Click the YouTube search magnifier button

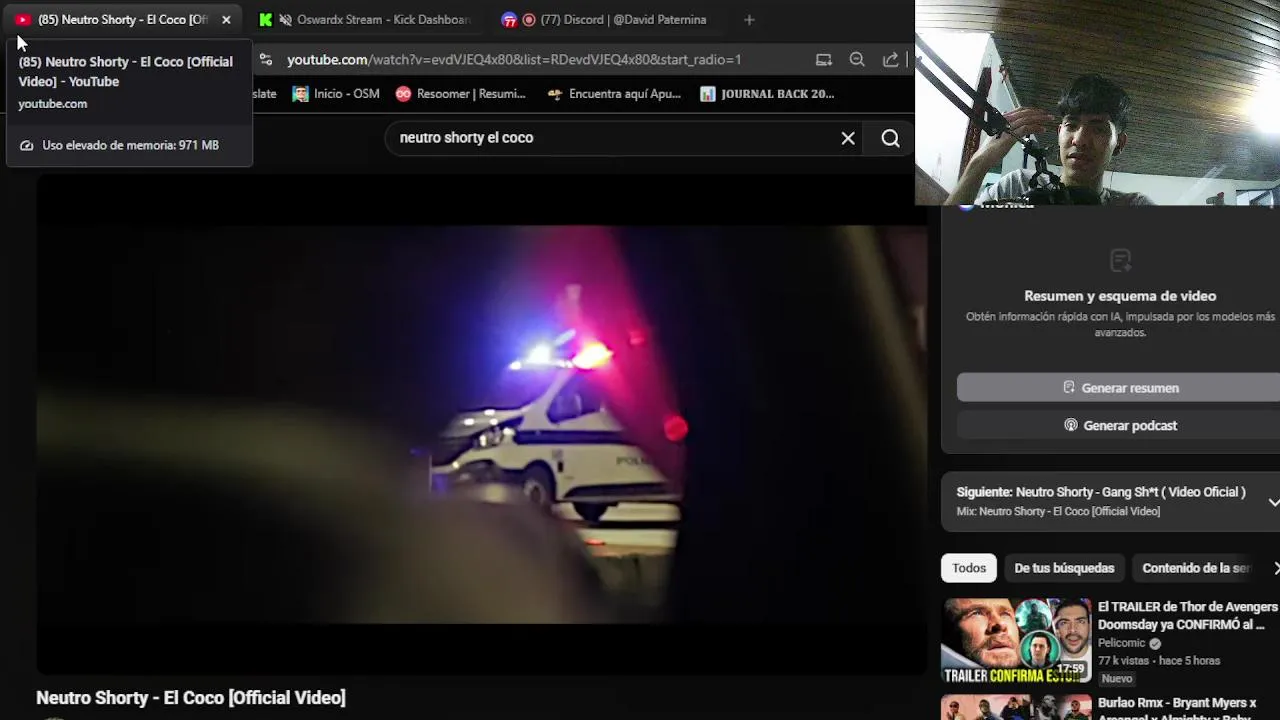[x=890, y=138]
